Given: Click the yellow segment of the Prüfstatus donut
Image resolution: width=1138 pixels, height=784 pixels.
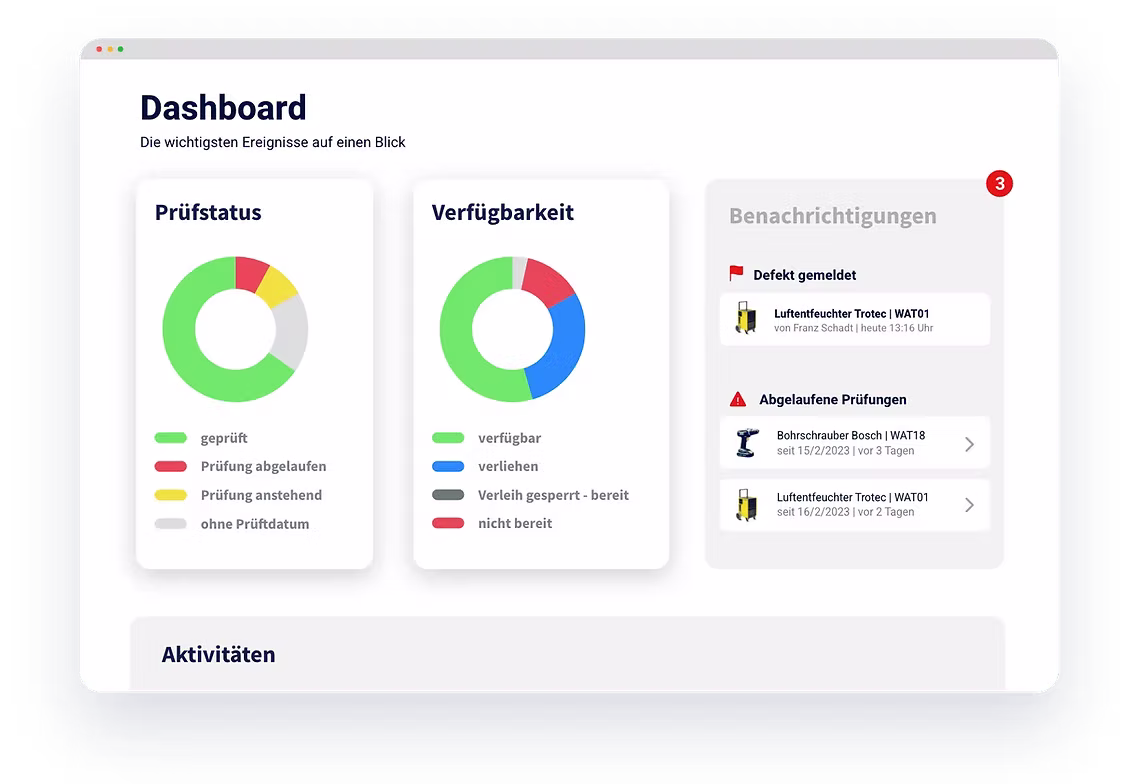Looking at the screenshot, I should (x=278, y=287).
